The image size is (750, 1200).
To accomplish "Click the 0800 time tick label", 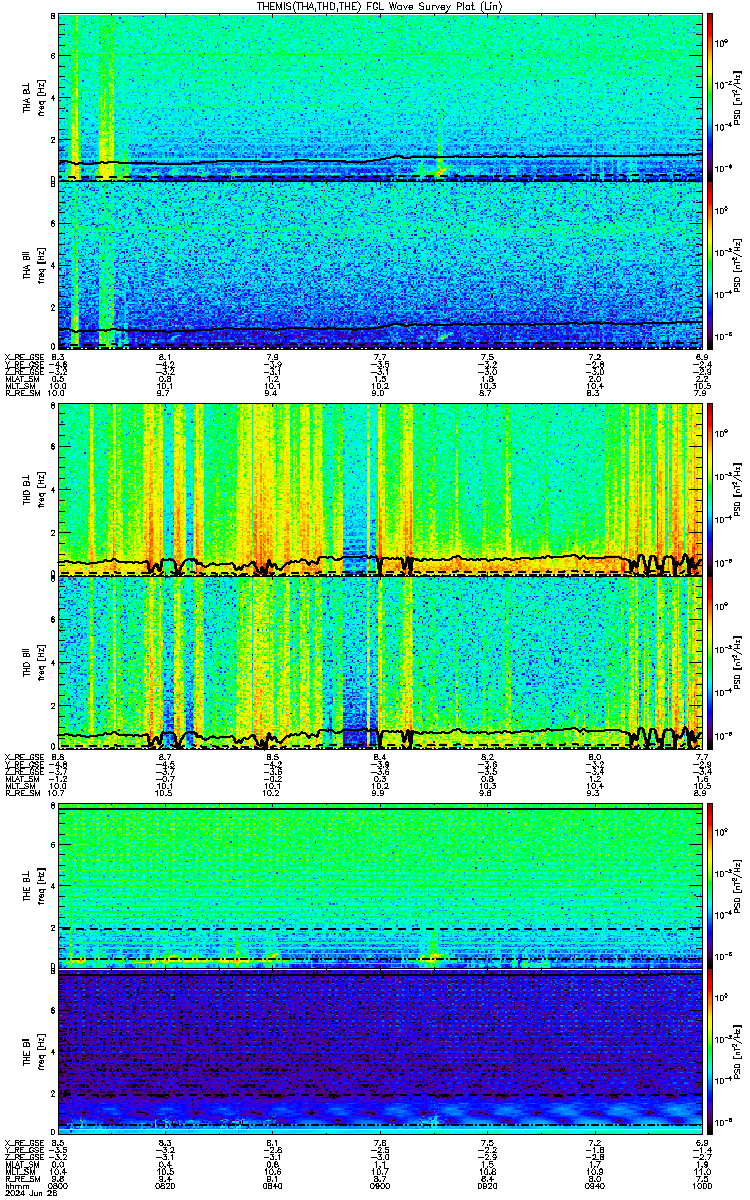I will point(58,1187).
